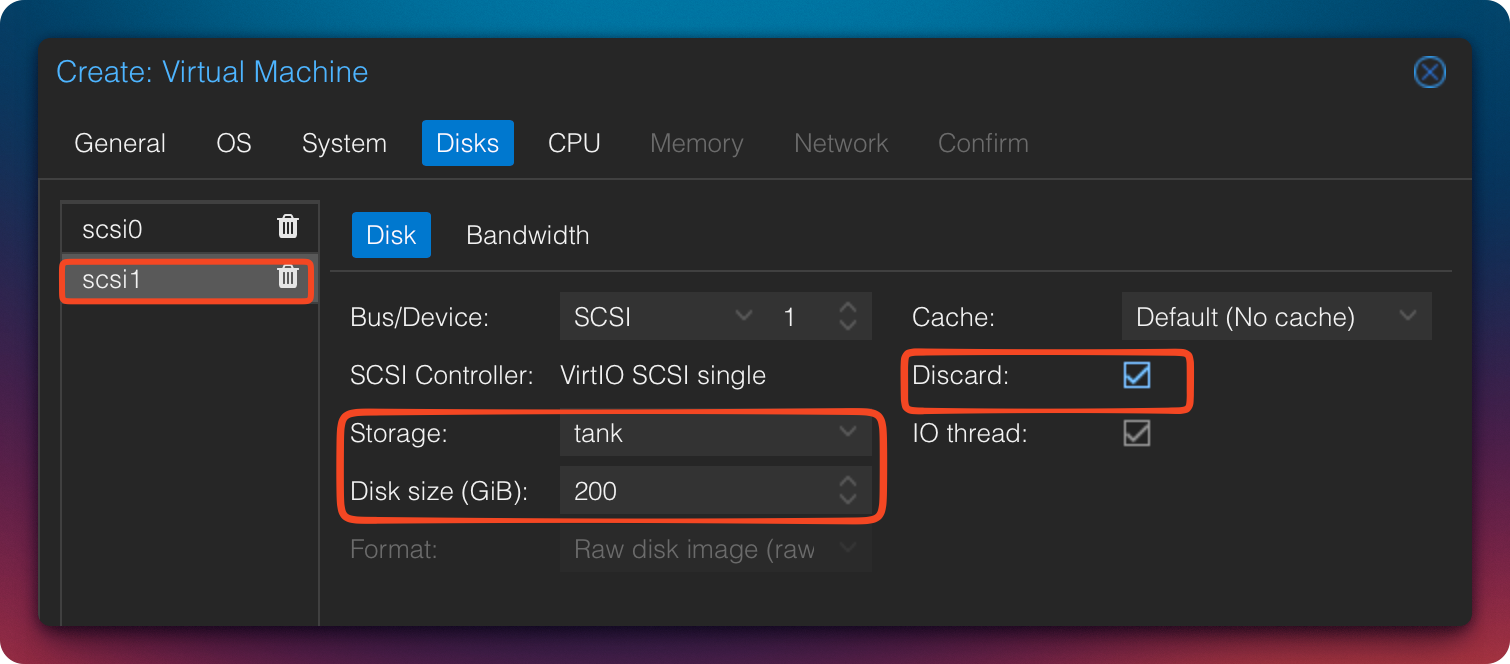The height and width of the screenshot is (664, 1510).
Task: Toggle the Discard checkbox
Action: click(x=1136, y=375)
